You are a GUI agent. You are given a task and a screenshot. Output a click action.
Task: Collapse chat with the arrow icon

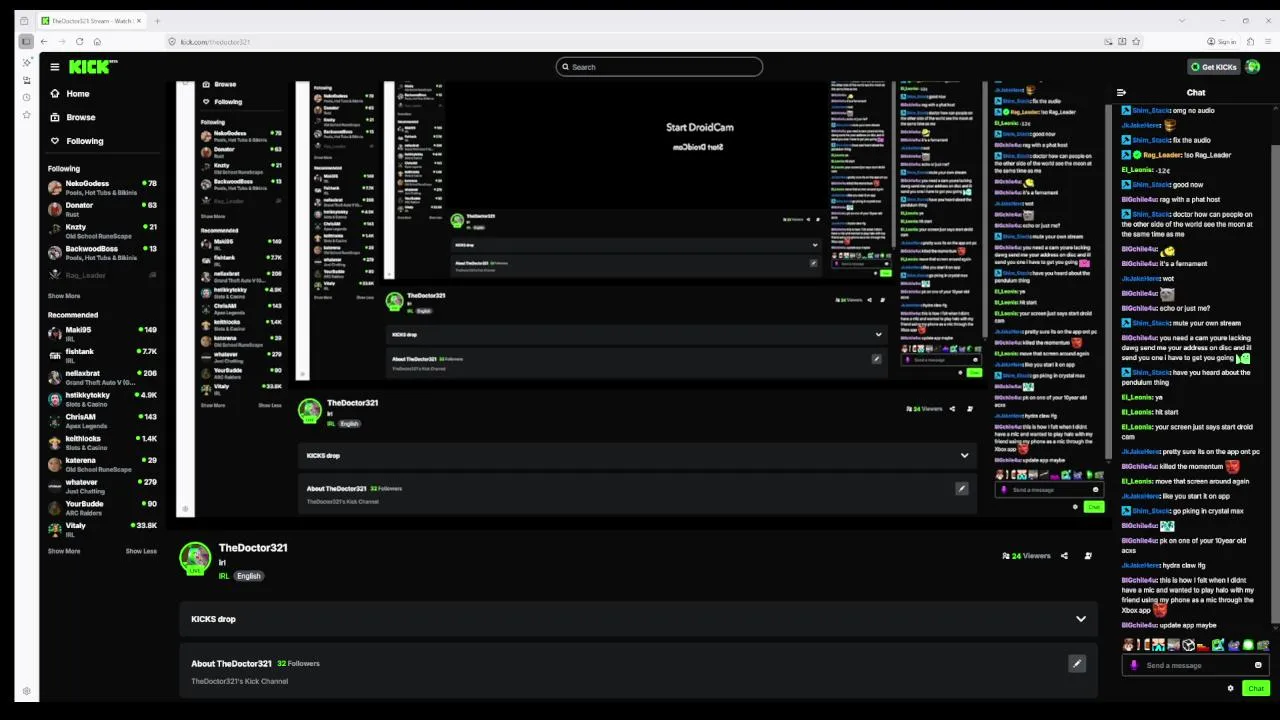(x=1121, y=93)
